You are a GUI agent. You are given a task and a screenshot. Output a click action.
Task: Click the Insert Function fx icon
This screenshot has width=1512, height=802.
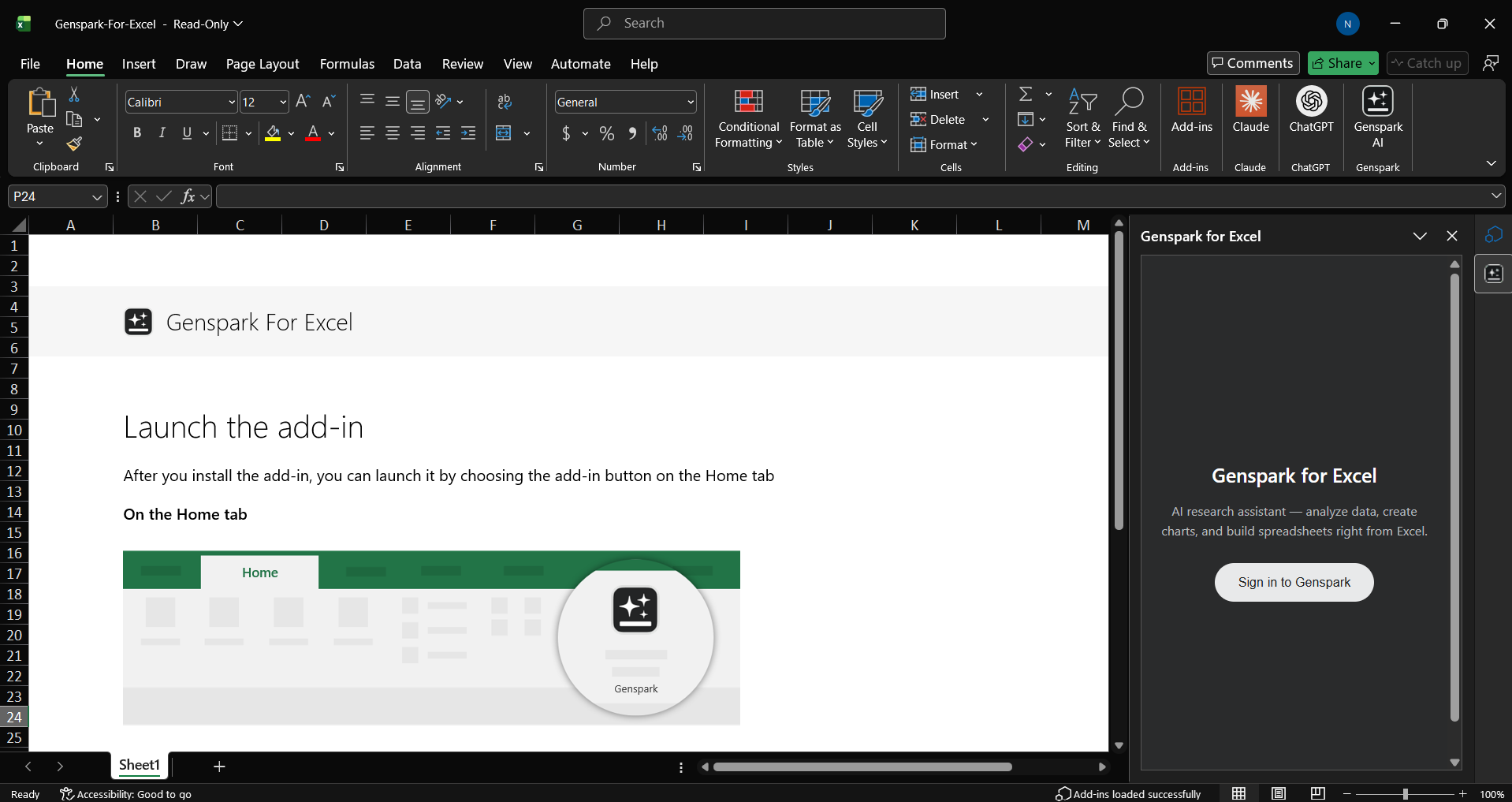[188, 196]
